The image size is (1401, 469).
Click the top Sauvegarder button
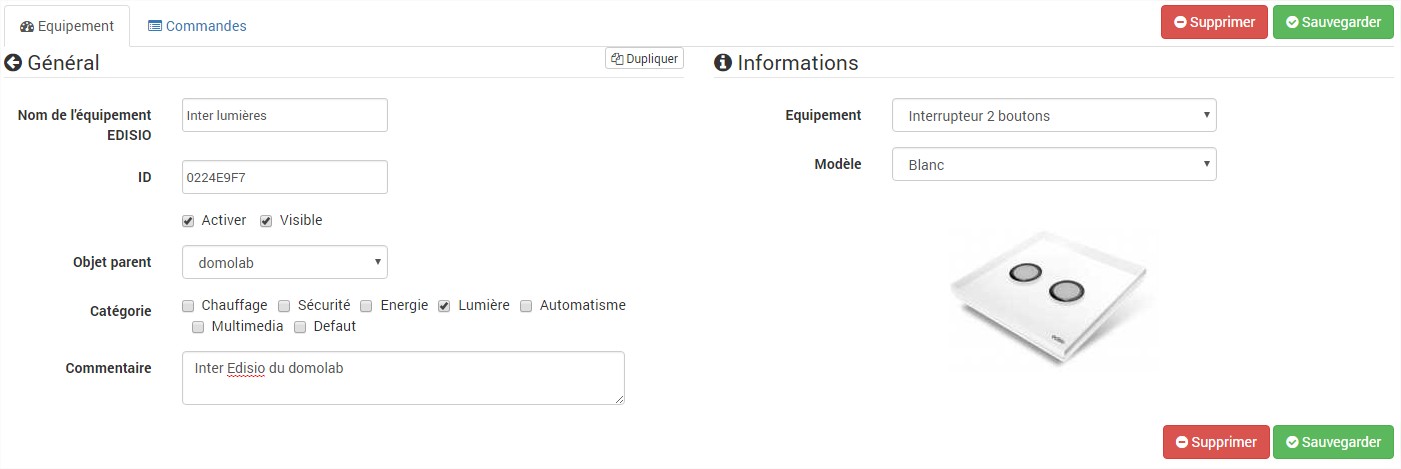(1333, 22)
